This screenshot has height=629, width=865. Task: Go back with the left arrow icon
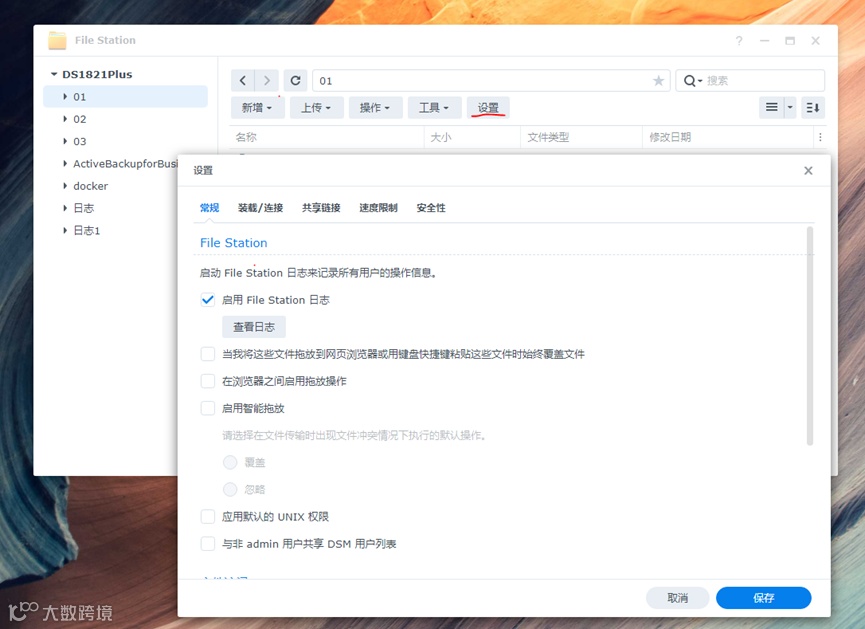243,81
